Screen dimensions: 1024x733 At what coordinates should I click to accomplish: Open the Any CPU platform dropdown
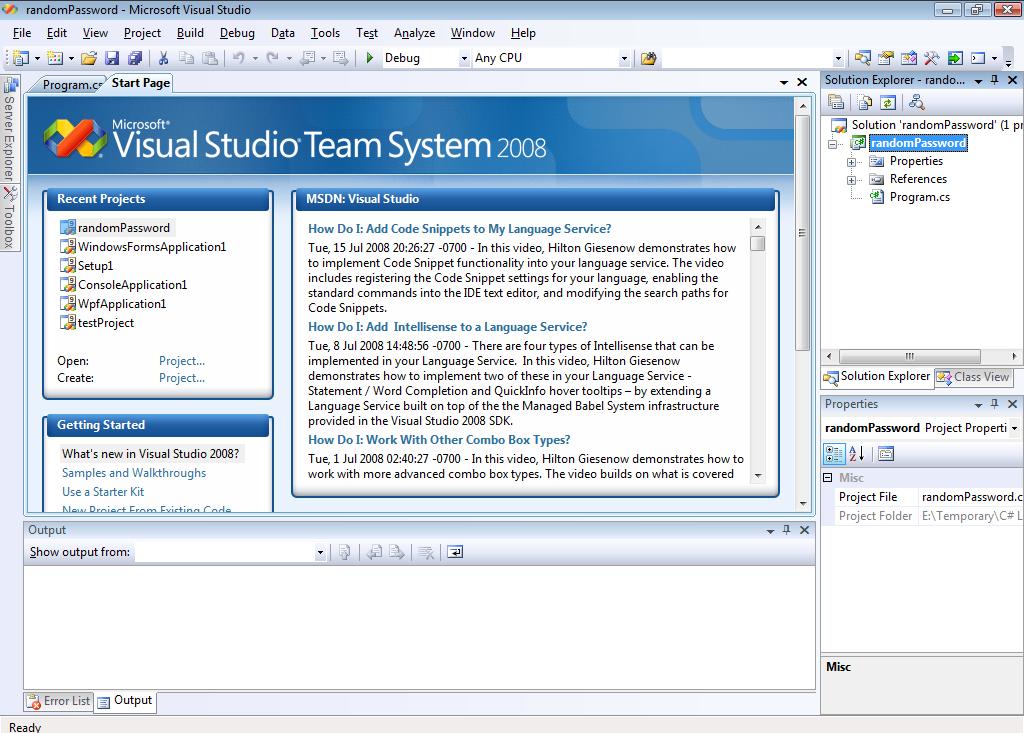point(624,58)
